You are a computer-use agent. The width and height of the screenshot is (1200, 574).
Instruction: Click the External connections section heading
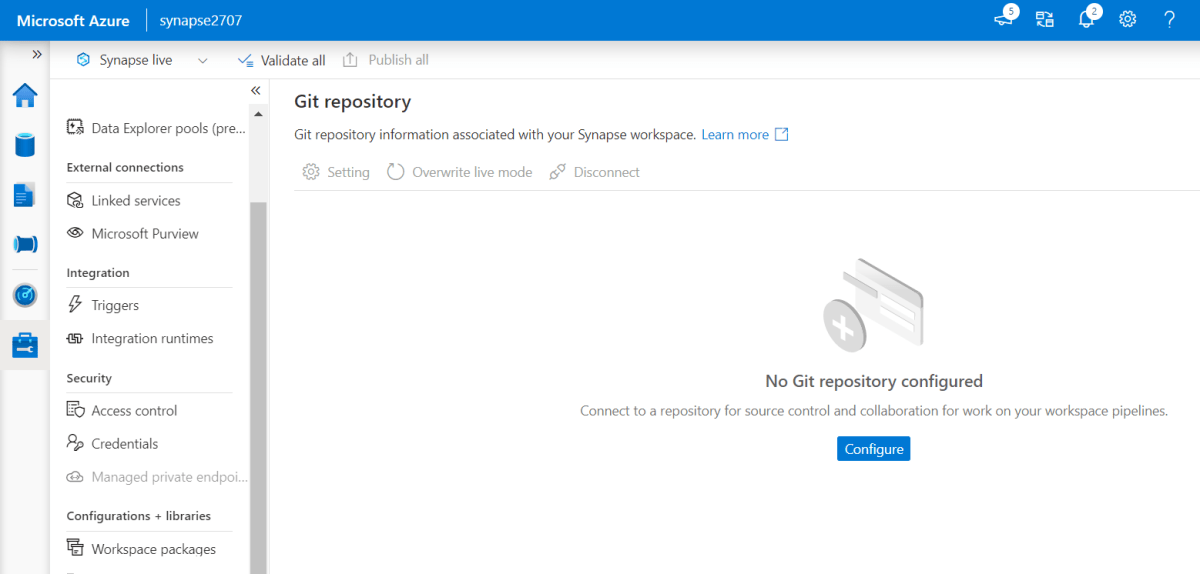tap(125, 167)
